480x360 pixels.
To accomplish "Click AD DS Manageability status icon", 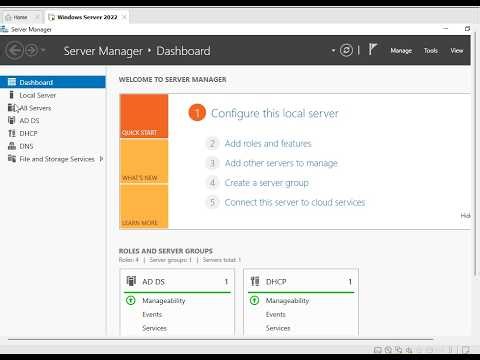I will tap(131, 300).
